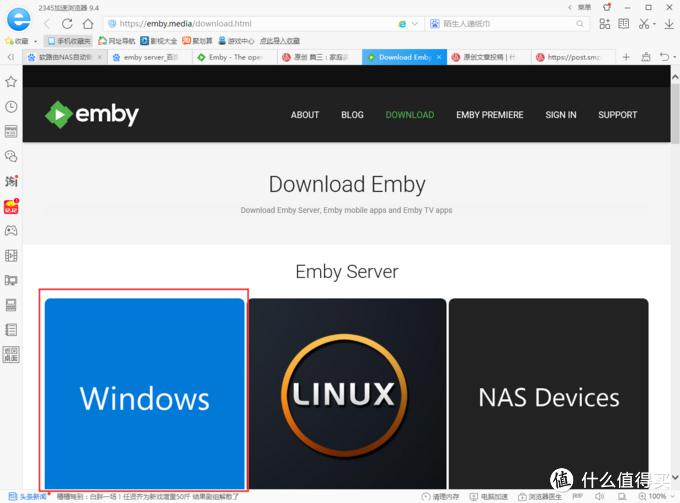Open 头条新闻 in the status bar

pyautogui.click(x=29, y=496)
